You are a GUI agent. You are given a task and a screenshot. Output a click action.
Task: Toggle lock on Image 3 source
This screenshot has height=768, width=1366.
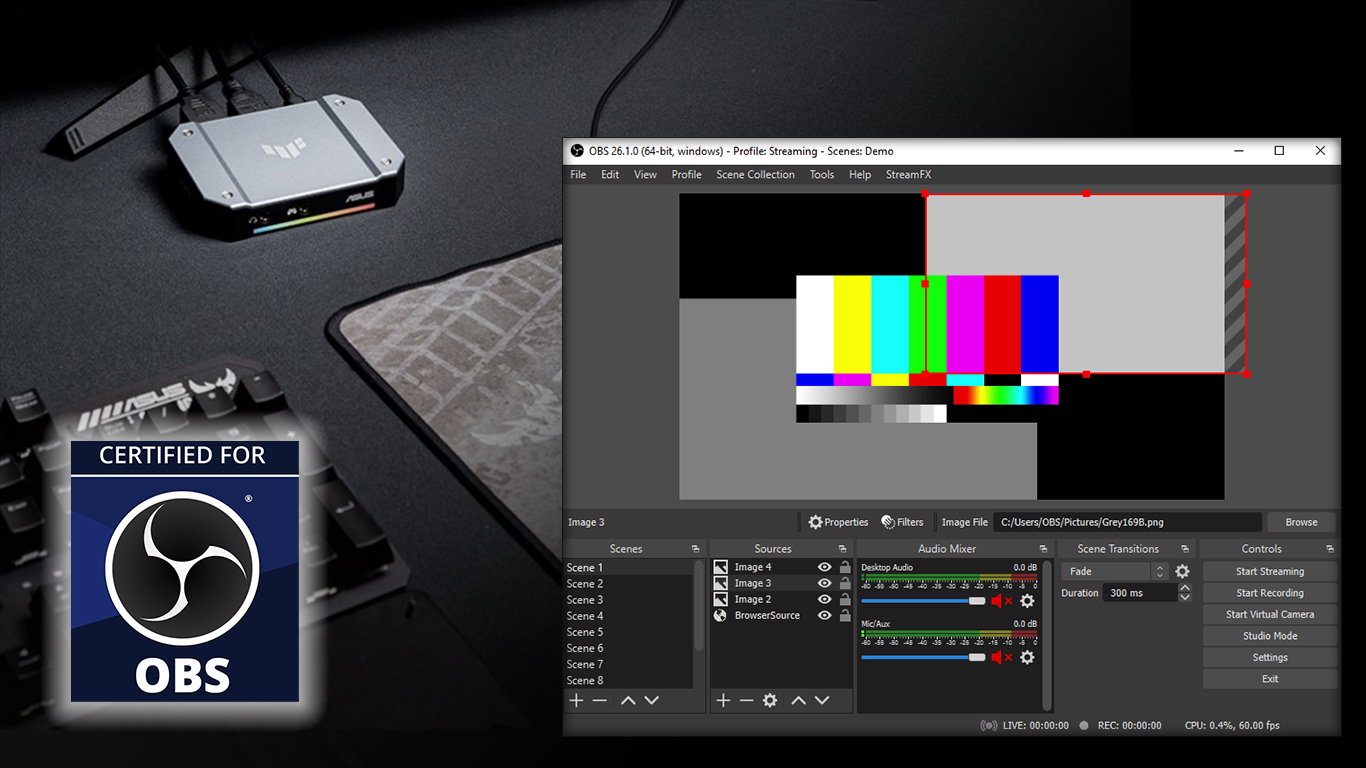pos(845,583)
